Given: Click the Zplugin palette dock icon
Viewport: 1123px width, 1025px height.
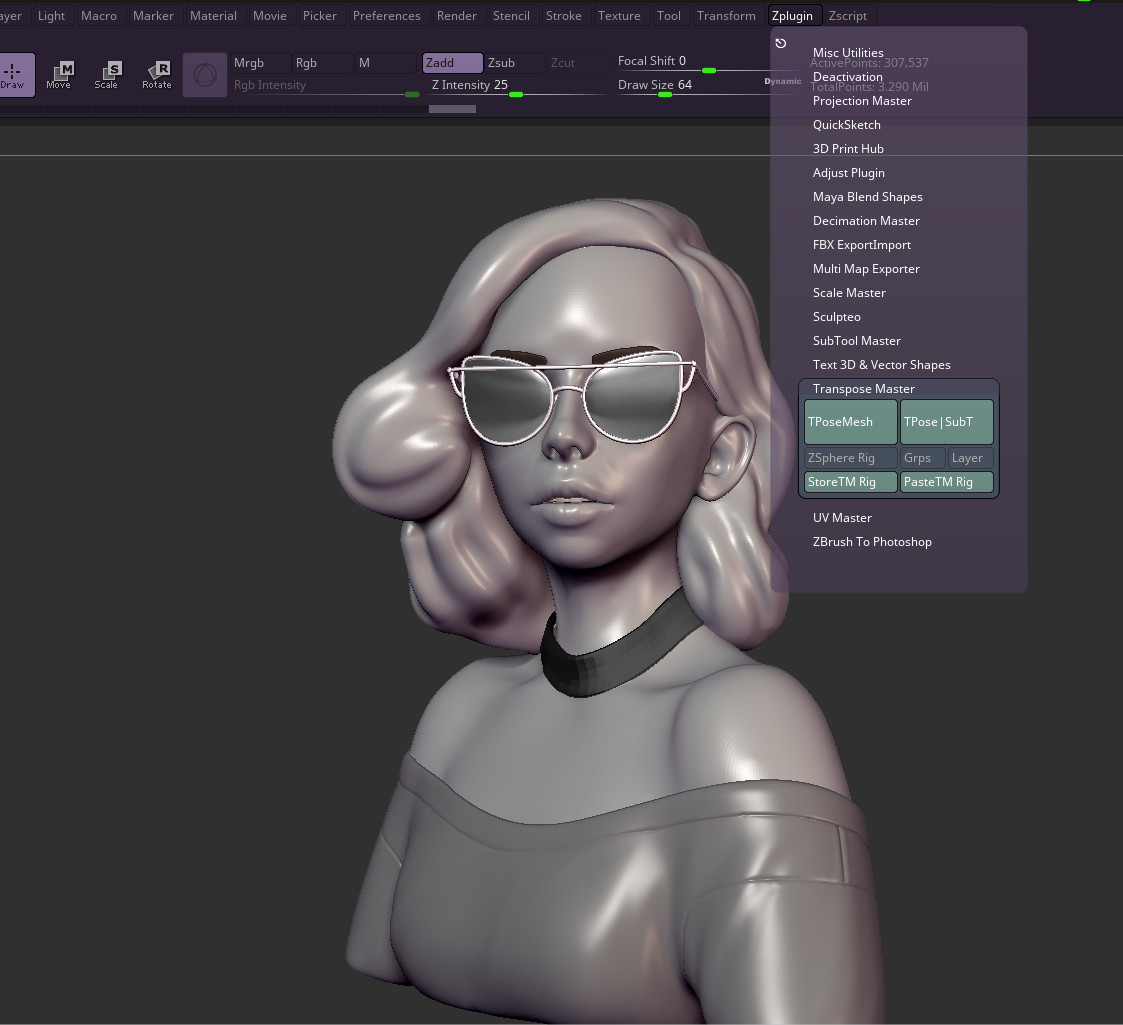Looking at the screenshot, I should click(x=781, y=43).
